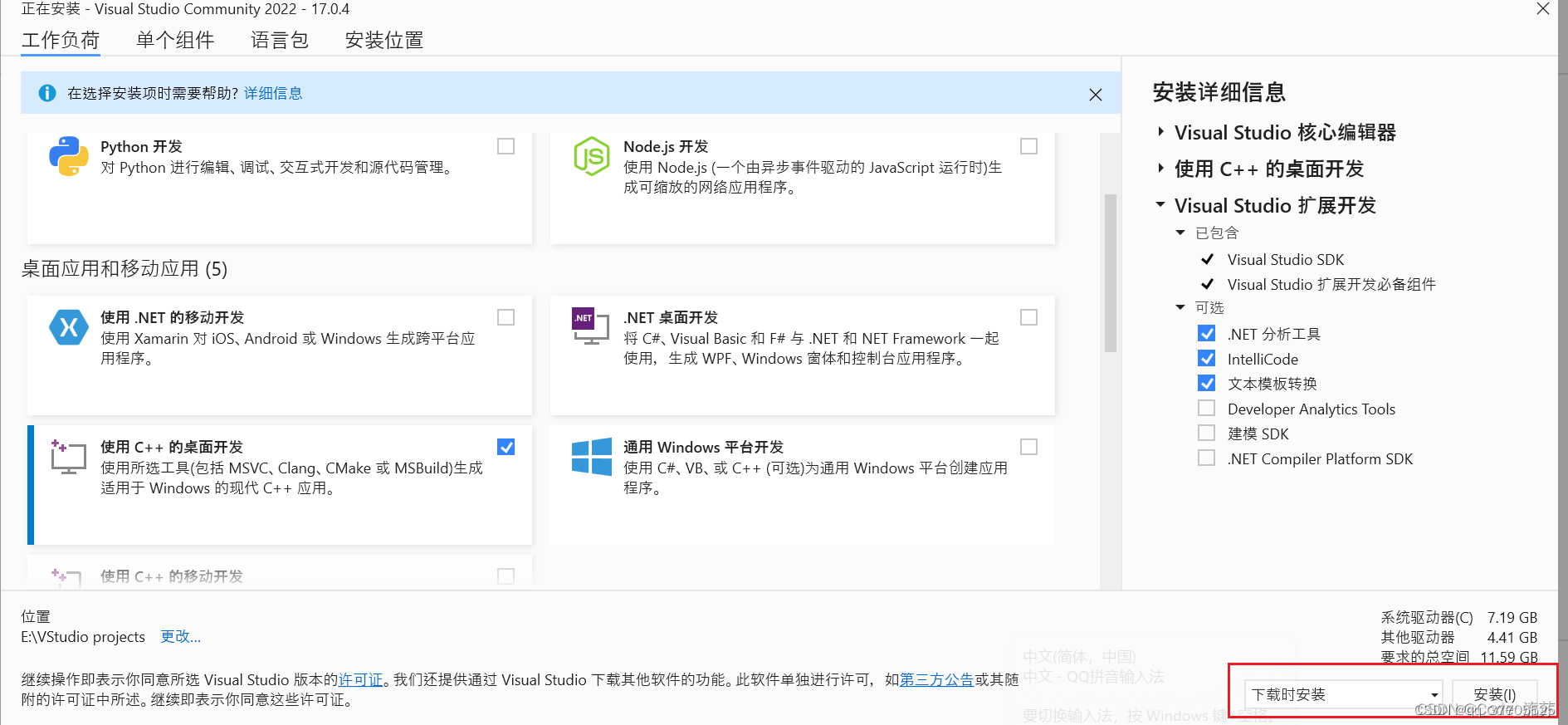This screenshot has width=1568, height=725.
Task: Enable .NET Compiler Platform SDK component
Action: pyautogui.click(x=1207, y=458)
